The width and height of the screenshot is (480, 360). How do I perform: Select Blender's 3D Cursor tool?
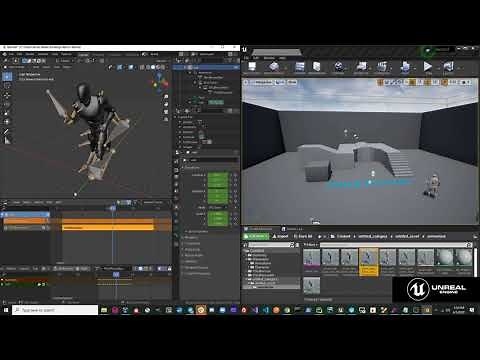point(7,86)
